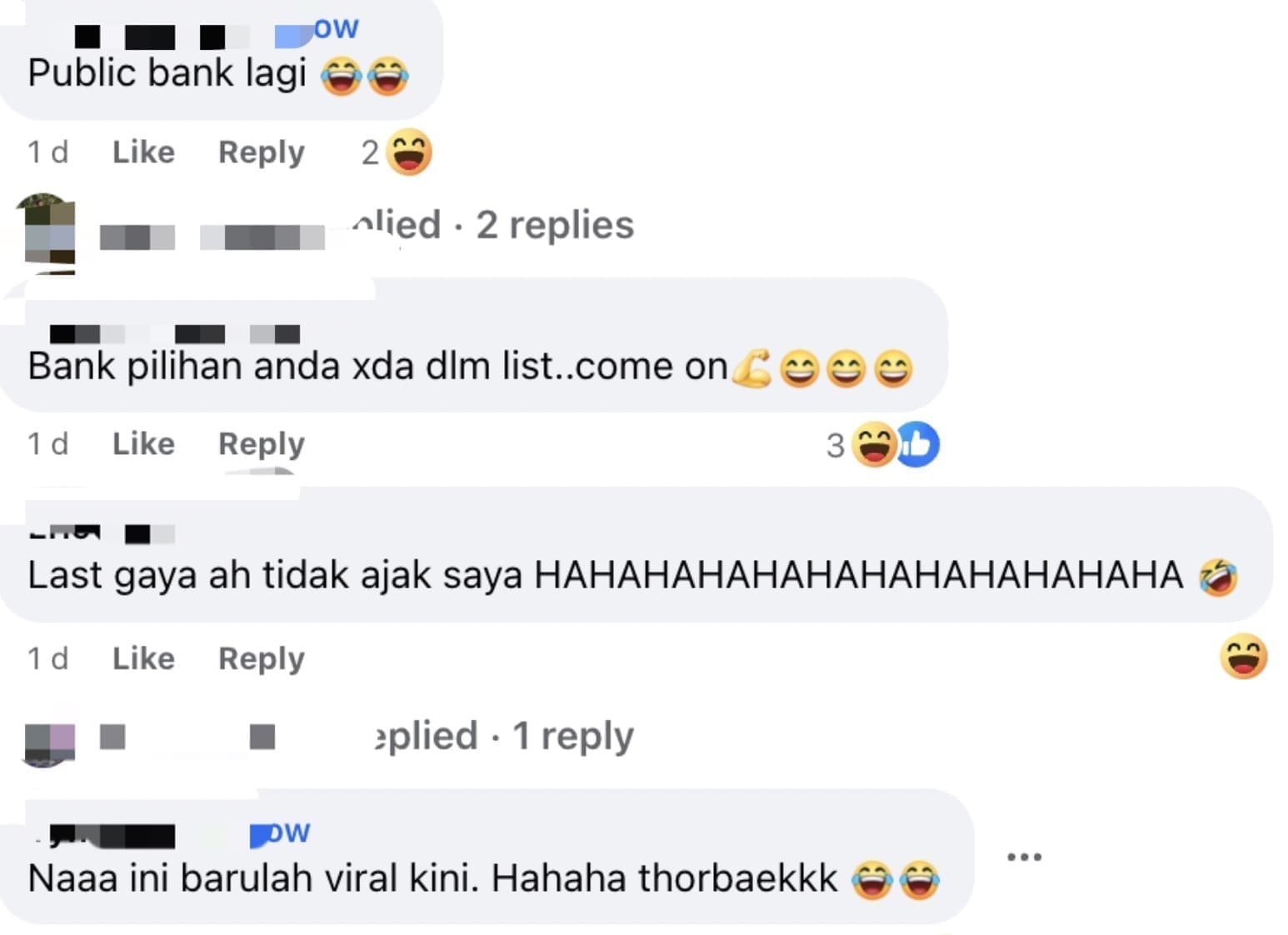Expand the 2 replies thread
The image size is (1288, 935).
492,225
